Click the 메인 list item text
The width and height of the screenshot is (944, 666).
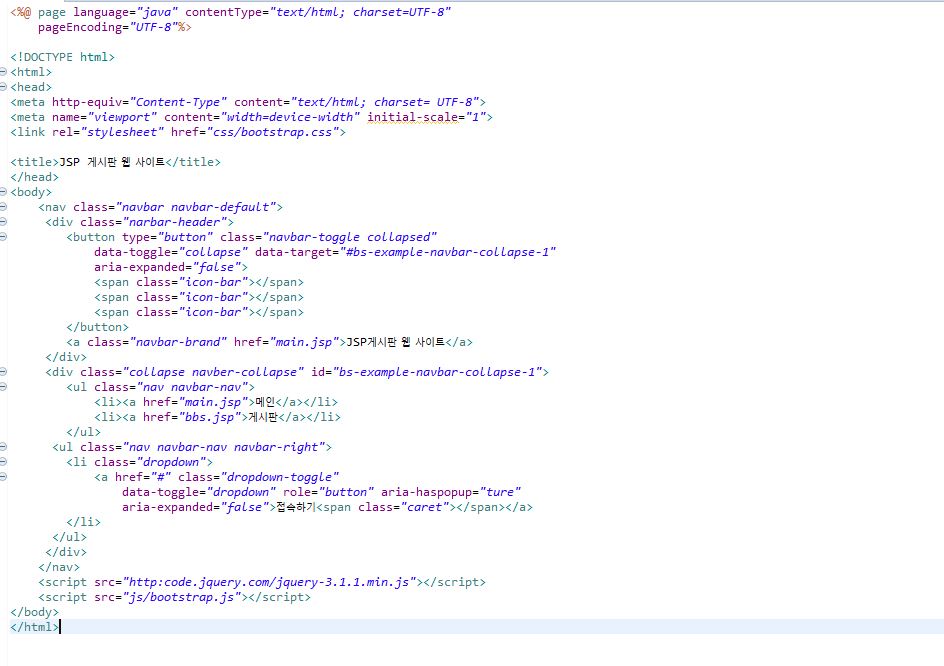266,402
